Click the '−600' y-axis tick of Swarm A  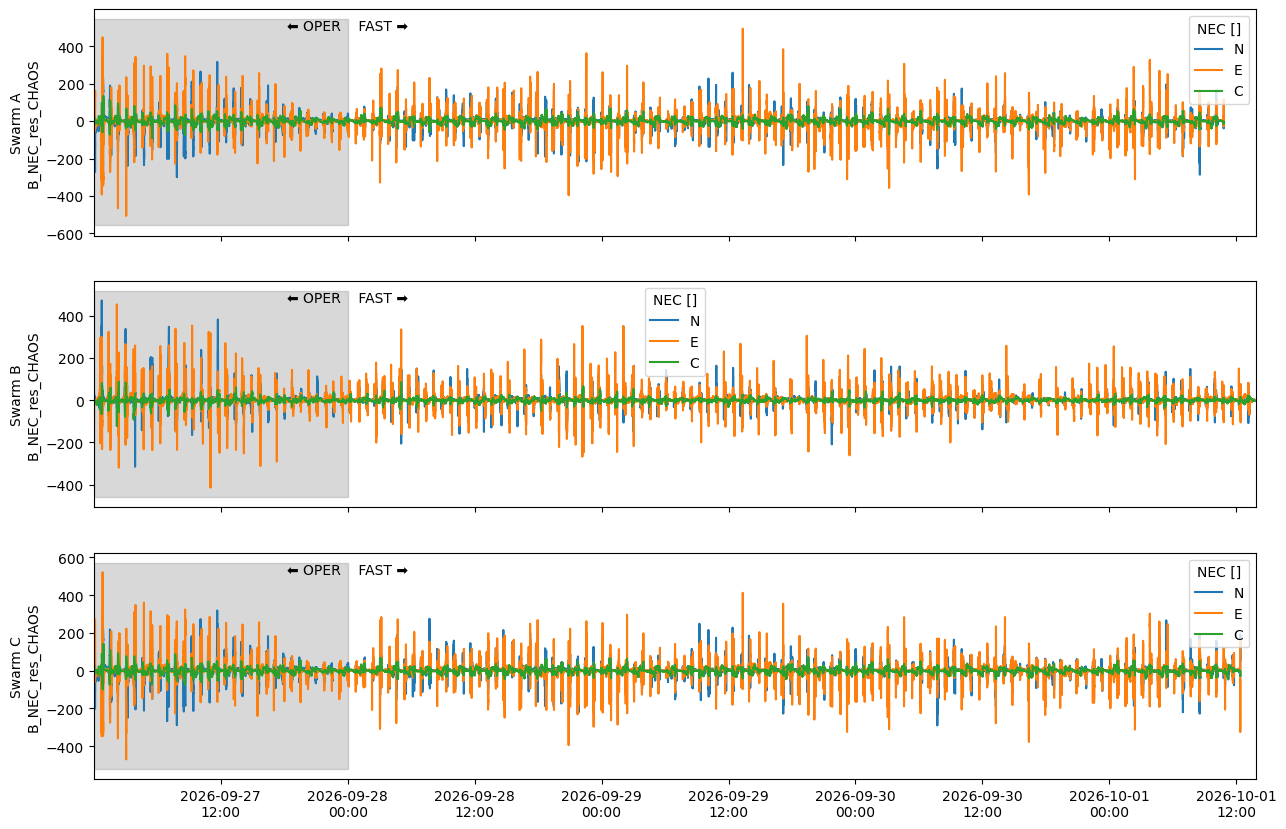tap(69, 234)
